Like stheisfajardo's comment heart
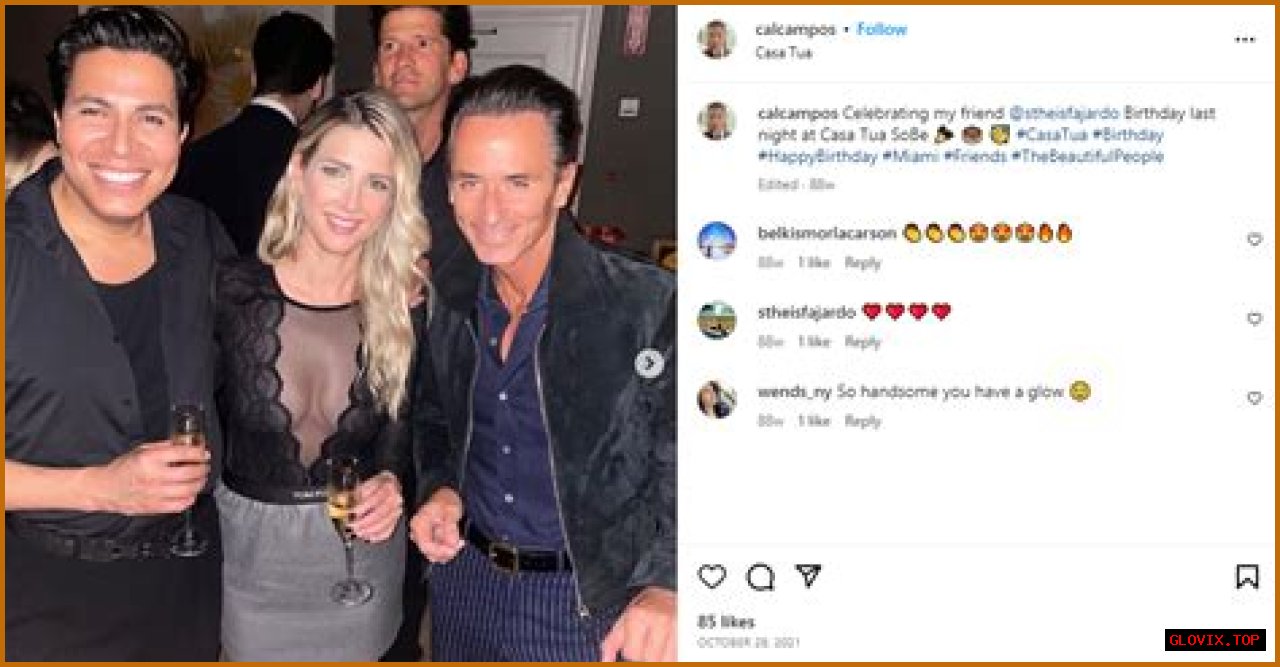 [1254, 319]
